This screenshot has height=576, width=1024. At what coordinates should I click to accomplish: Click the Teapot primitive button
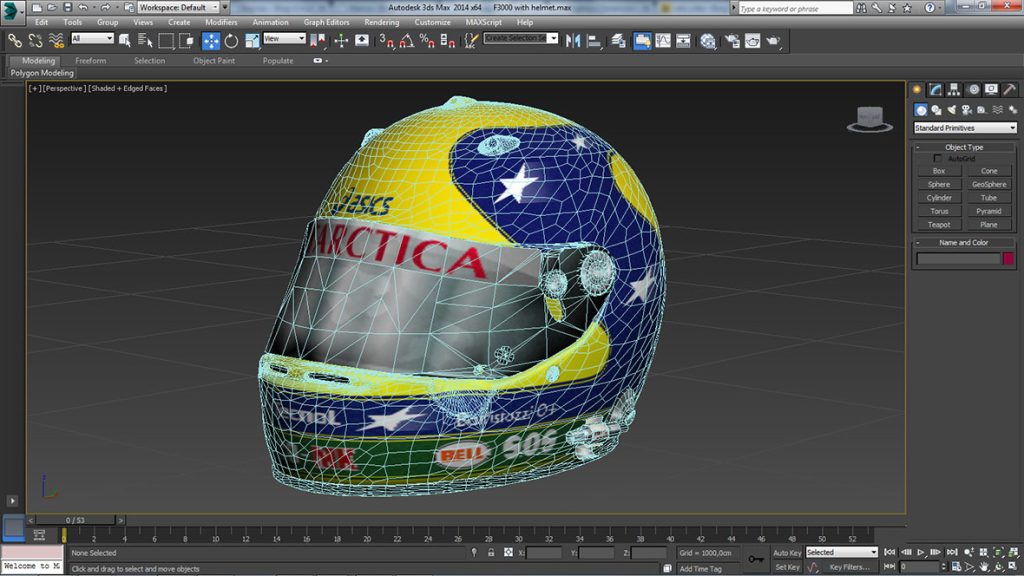(x=938, y=225)
